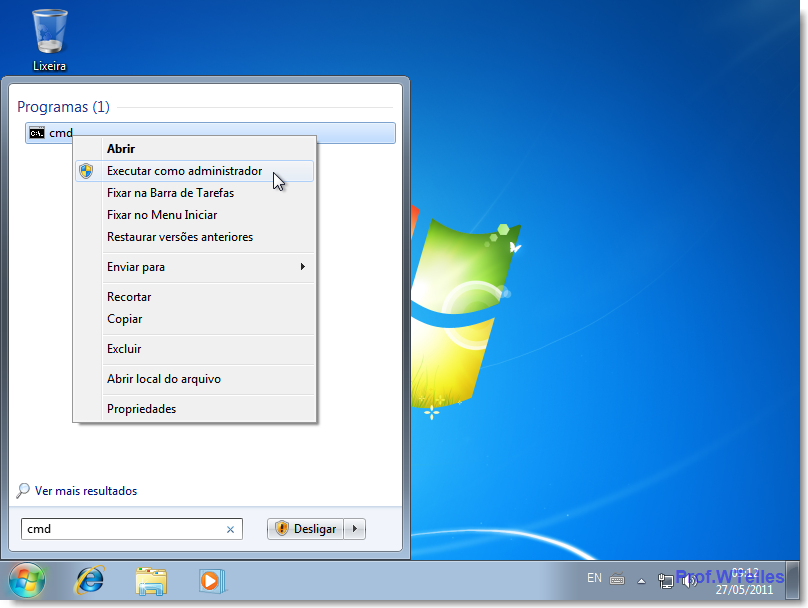Click the Programas (1) header

tap(63, 107)
